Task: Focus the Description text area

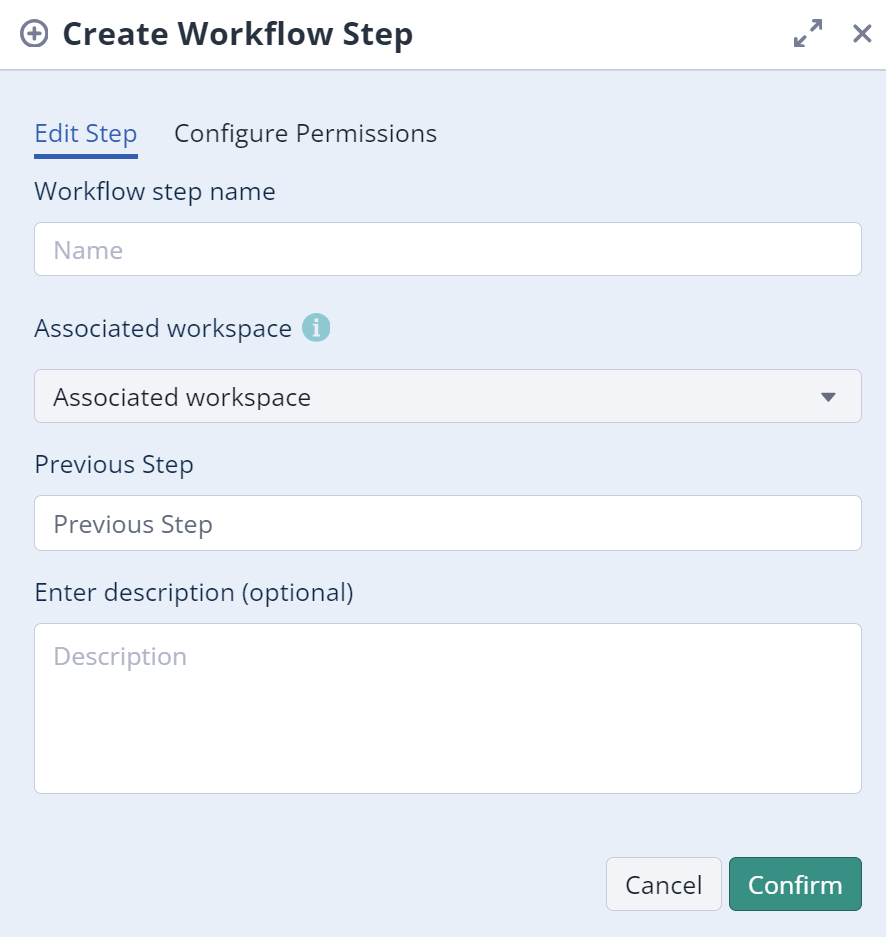Action: click(447, 708)
